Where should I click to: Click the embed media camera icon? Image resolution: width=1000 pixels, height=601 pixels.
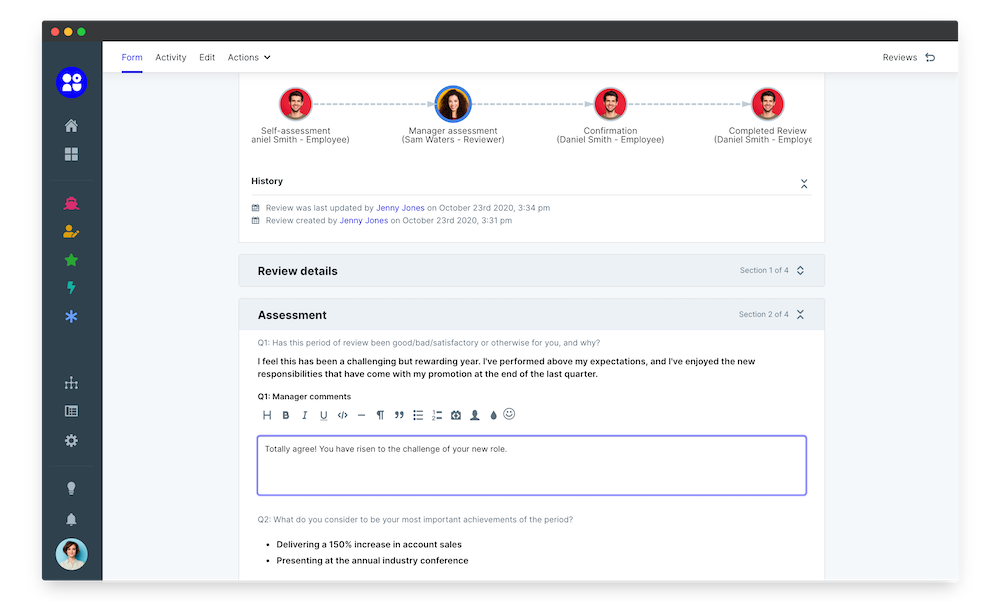456,415
